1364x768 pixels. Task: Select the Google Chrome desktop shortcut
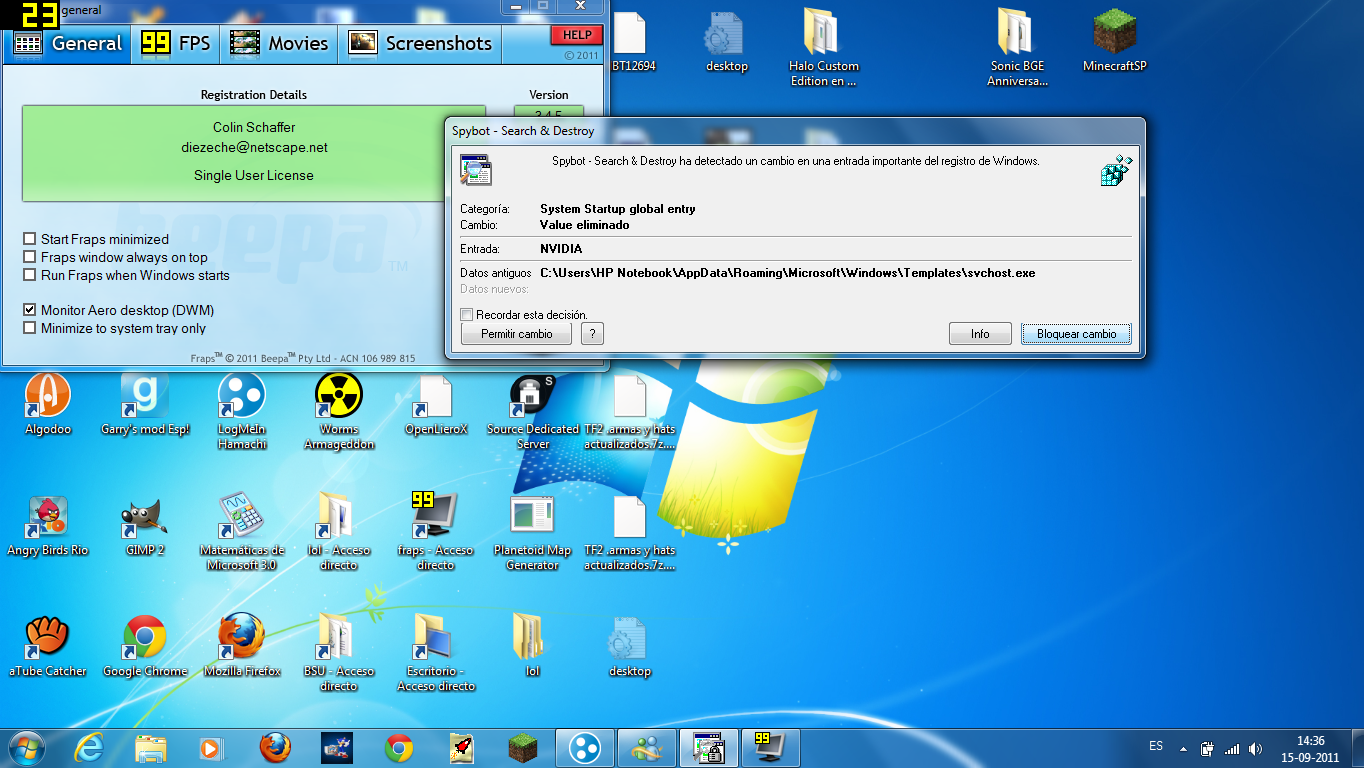click(x=145, y=647)
